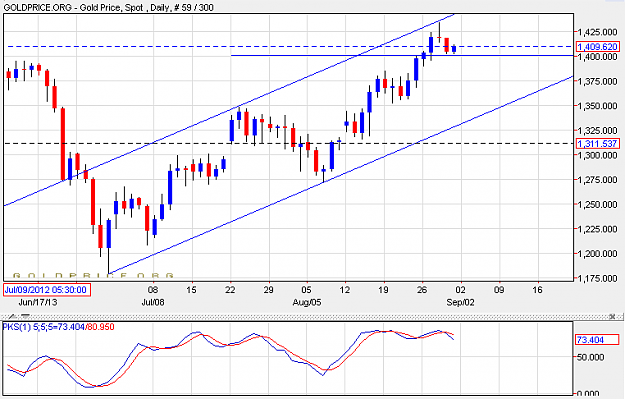Click the 1,311.537 price level label
Viewport: 625px width, 399px height.
pos(597,143)
